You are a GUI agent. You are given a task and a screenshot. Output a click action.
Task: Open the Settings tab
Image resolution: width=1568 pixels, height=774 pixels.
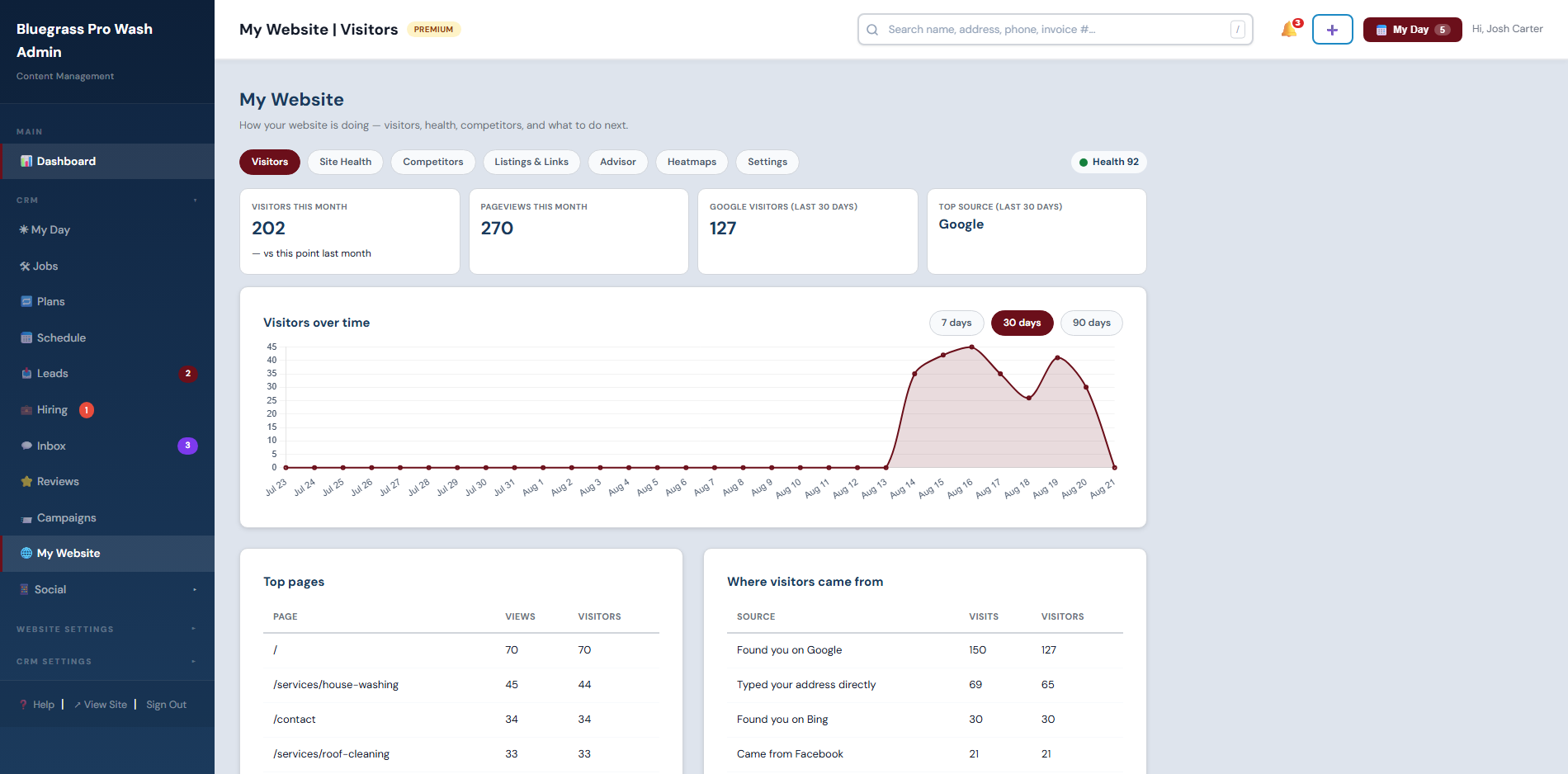click(x=767, y=163)
